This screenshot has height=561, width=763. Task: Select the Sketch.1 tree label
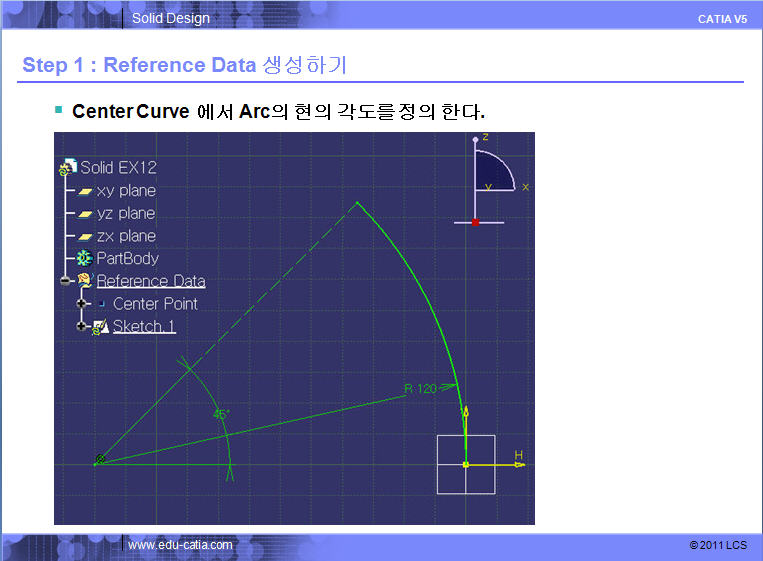(x=145, y=327)
